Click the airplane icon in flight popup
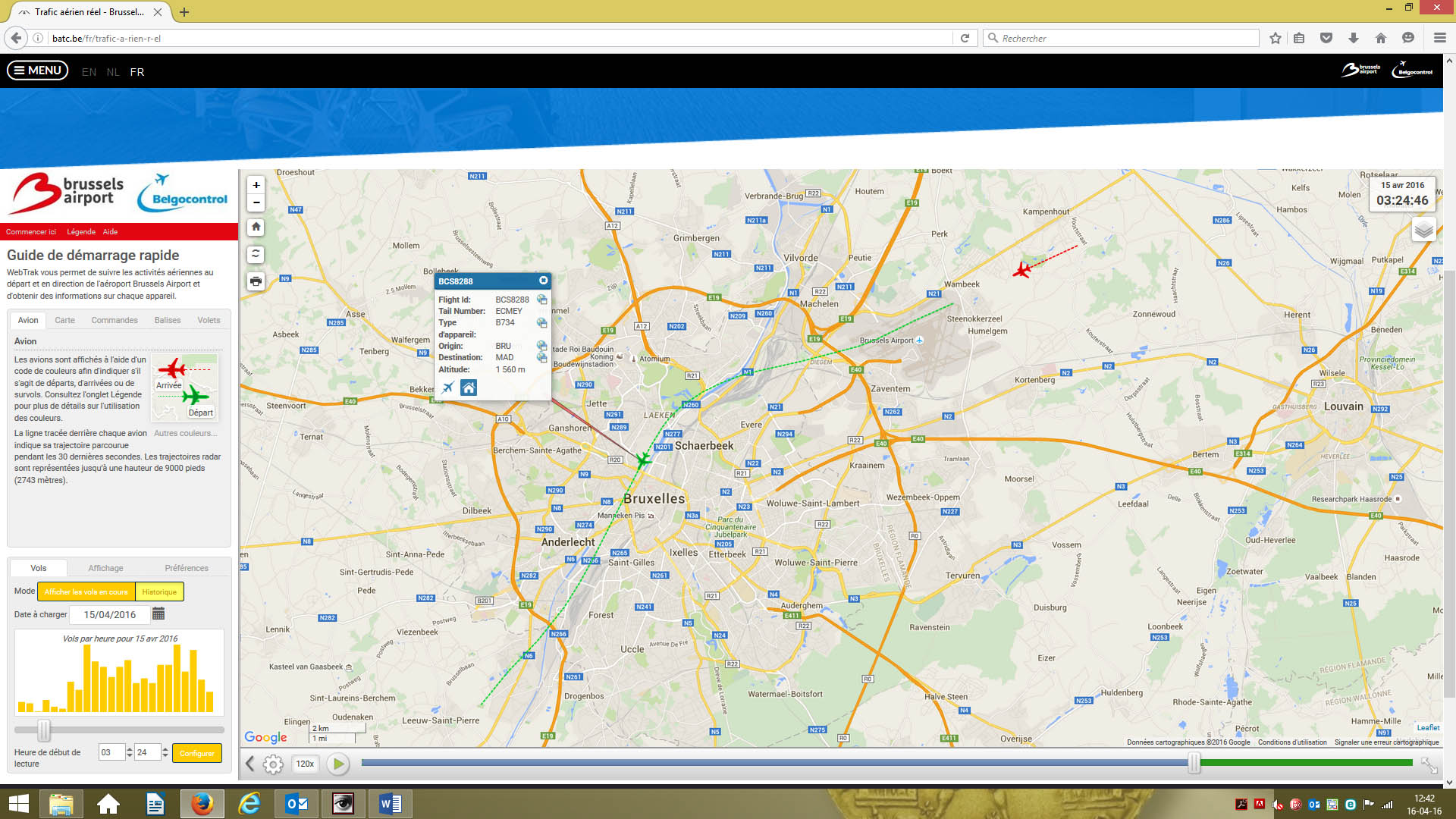The height and width of the screenshot is (819, 1456). 448,388
